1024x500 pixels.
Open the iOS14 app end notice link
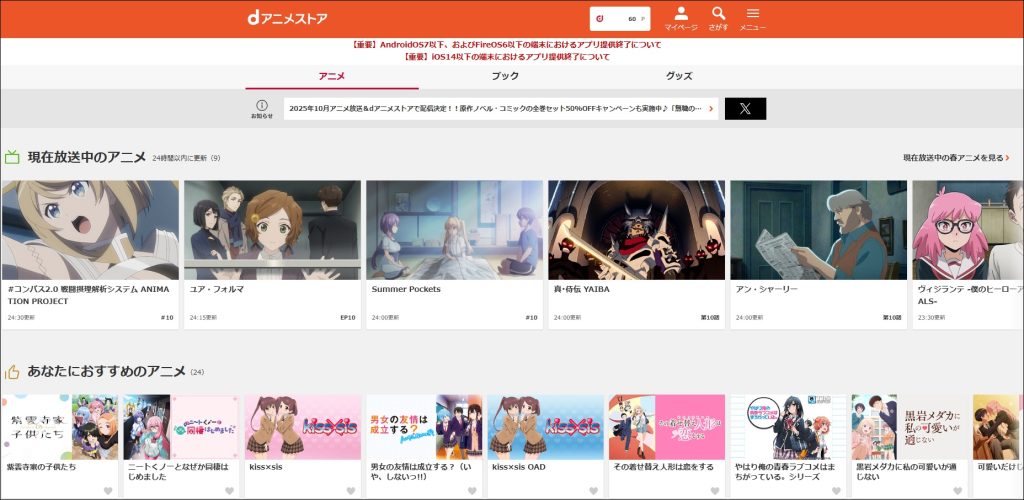point(506,57)
